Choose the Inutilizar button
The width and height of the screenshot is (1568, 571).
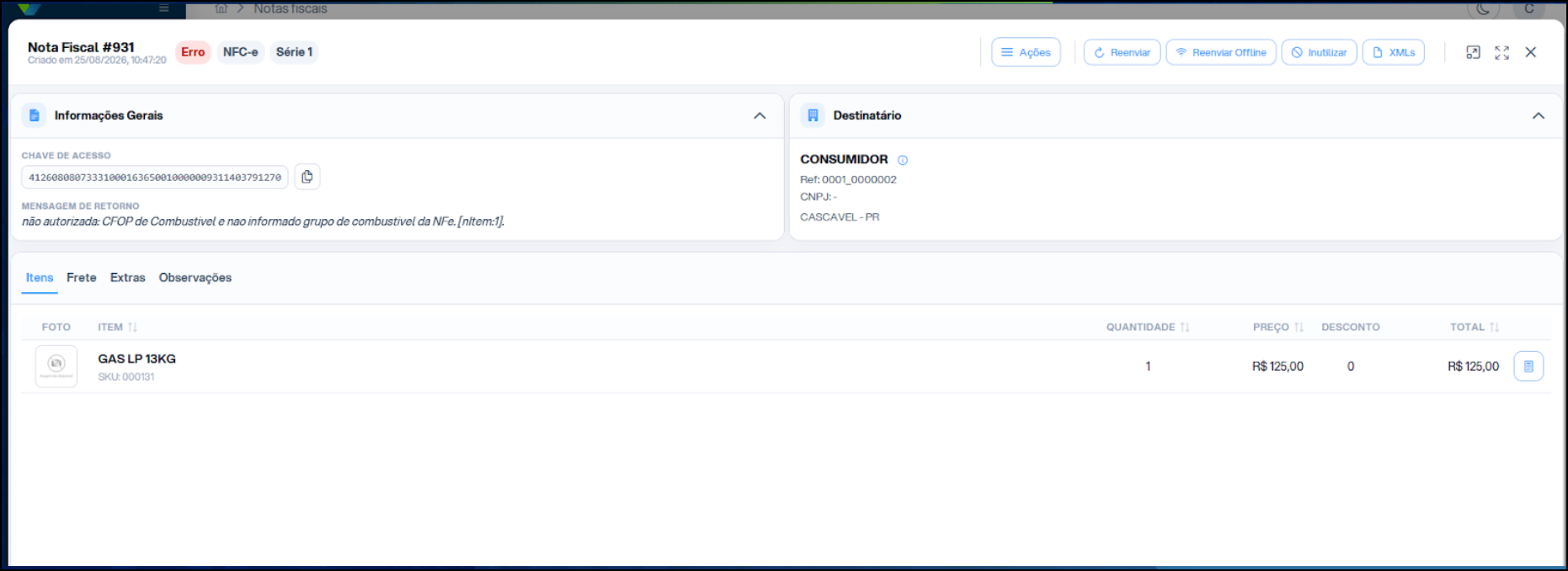[1320, 52]
